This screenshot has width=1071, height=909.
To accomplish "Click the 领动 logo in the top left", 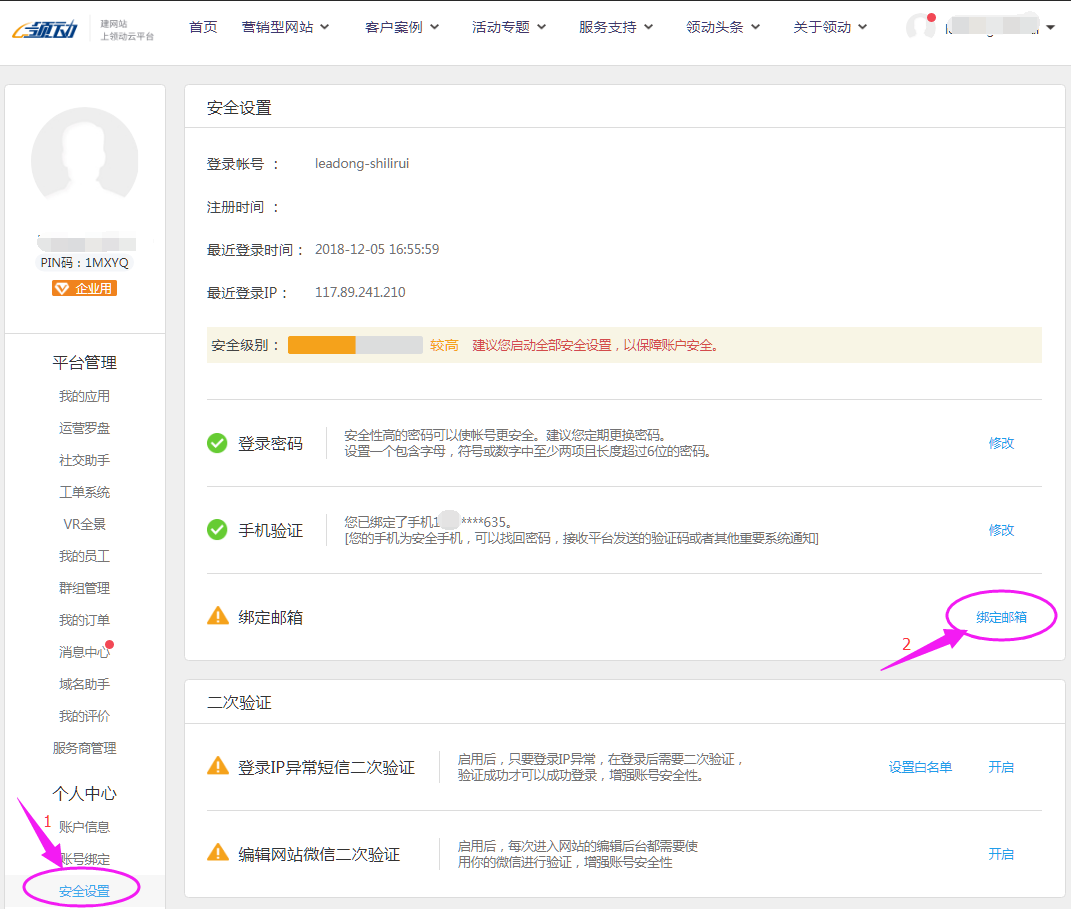I will [44, 26].
